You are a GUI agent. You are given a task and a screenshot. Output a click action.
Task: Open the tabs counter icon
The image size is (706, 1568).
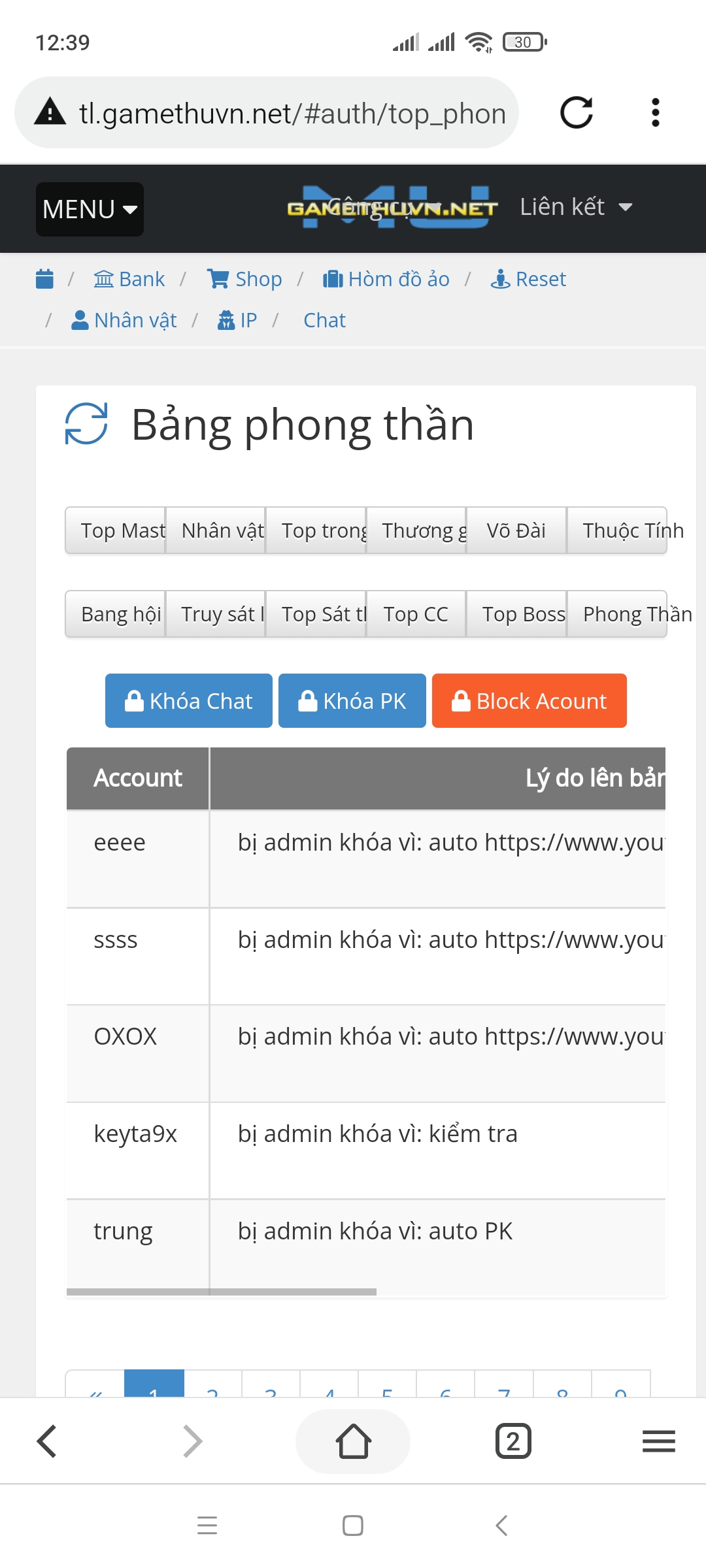tap(513, 1441)
